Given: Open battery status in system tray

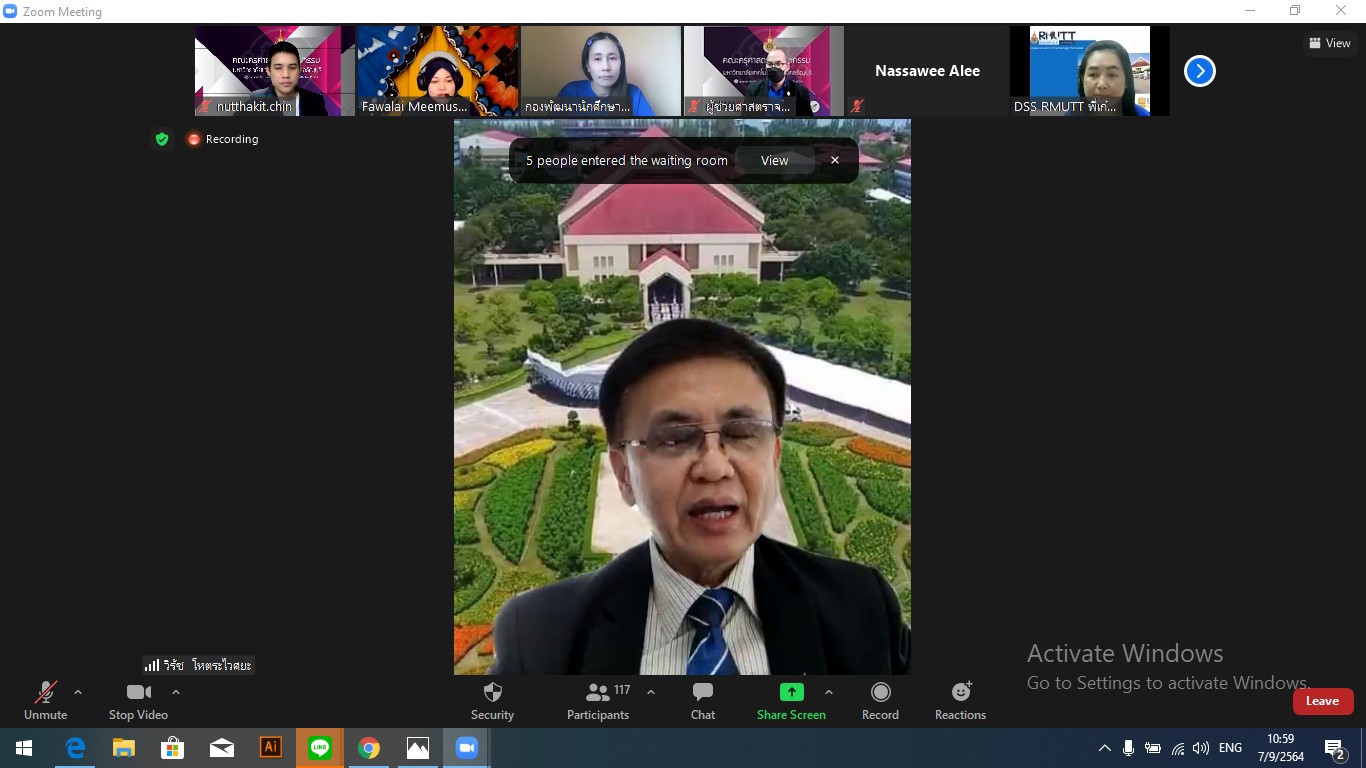Looking at the screenshot, I should pyautogui.click(x=1153, y=748).
